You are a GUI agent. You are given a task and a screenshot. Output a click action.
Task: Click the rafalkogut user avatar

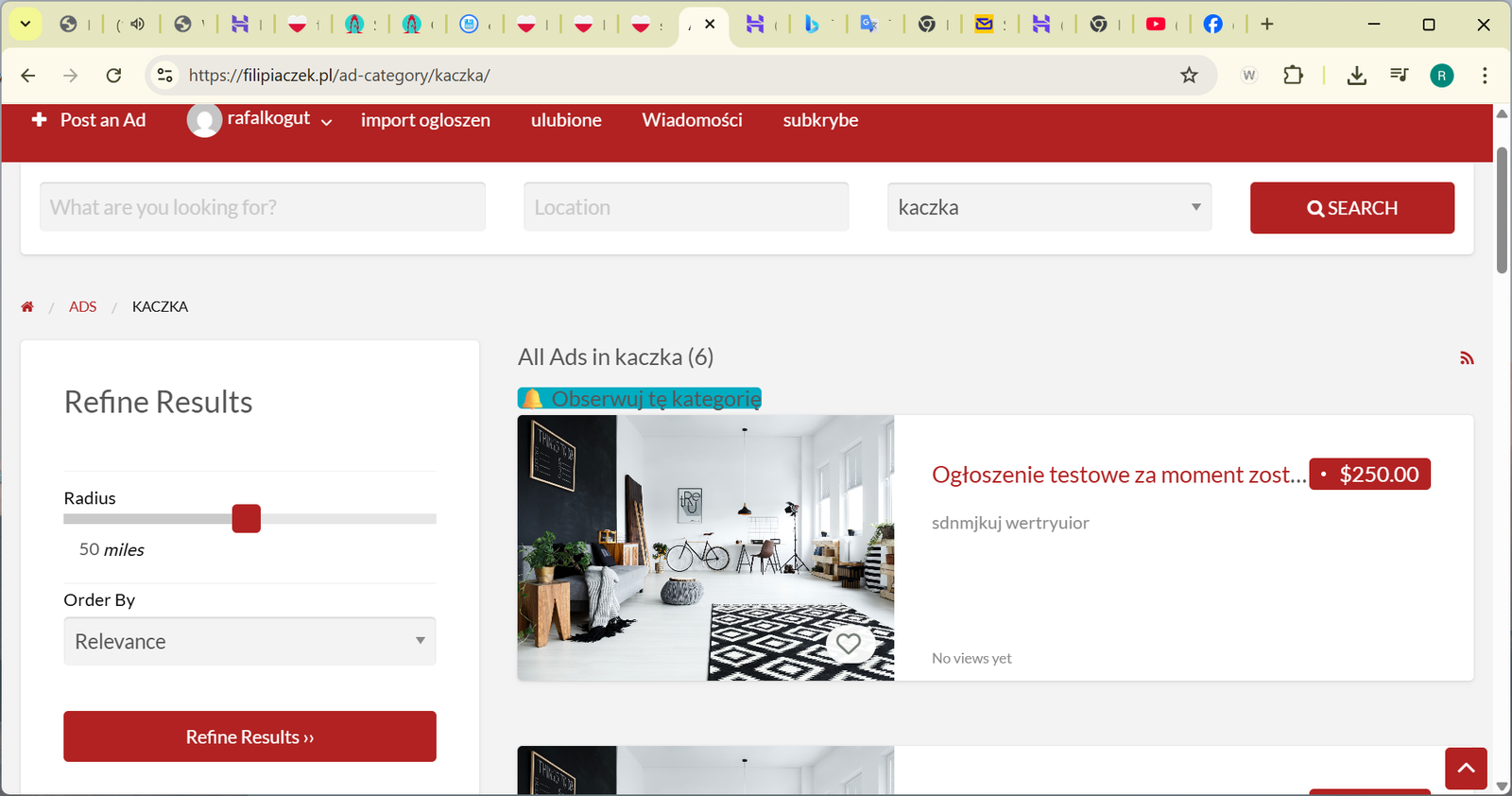pyautogui.click(x=204, y=120)
